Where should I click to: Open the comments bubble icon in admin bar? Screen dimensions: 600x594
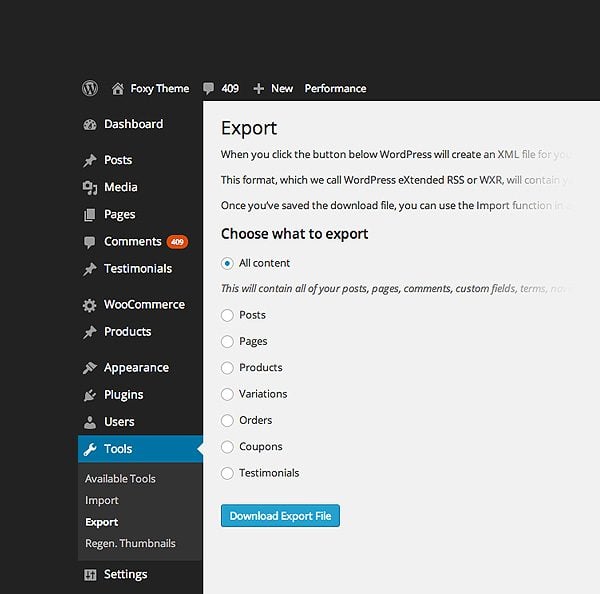click(x=209, y=89)
